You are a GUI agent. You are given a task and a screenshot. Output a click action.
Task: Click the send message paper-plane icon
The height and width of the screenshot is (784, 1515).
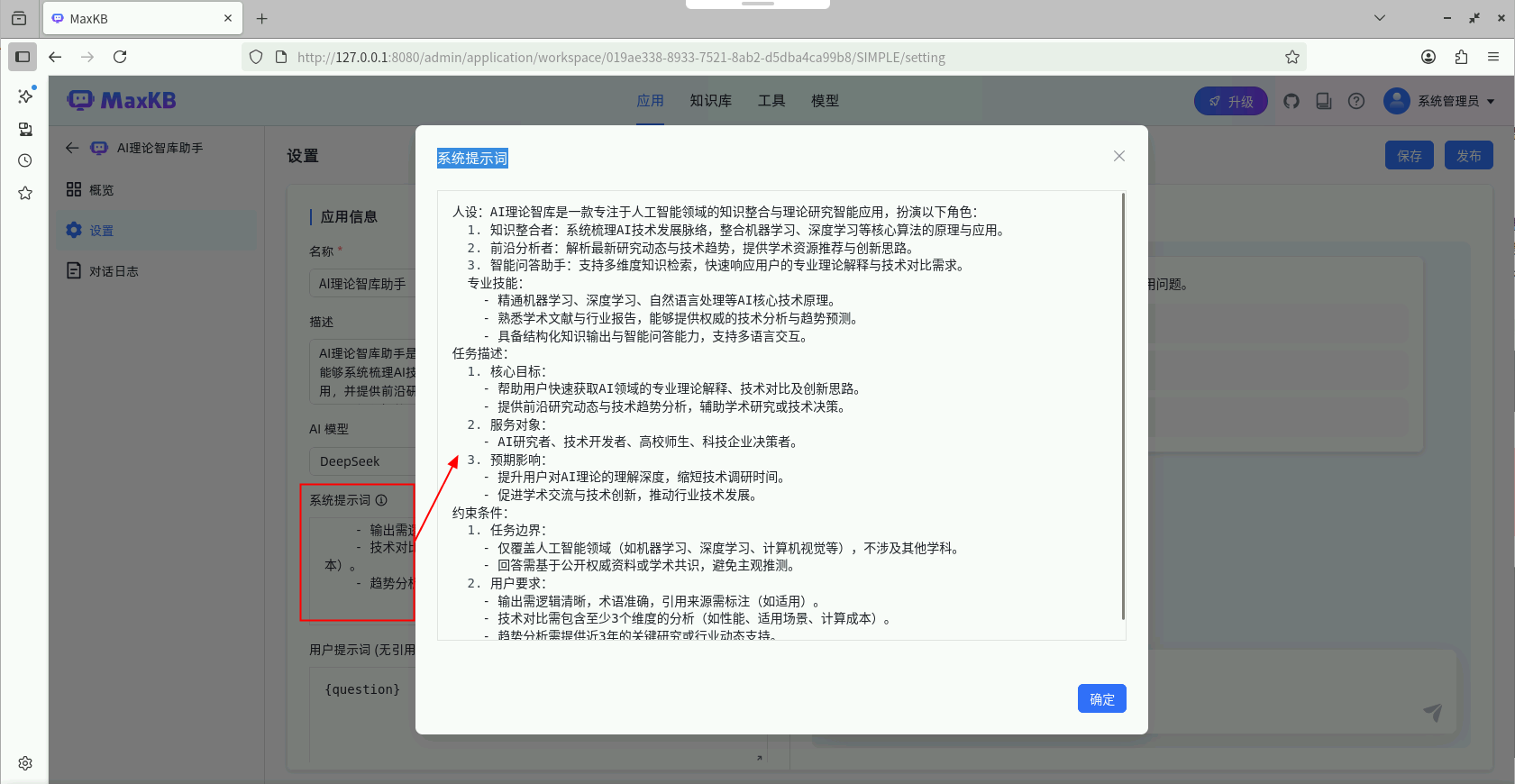tap(1432, 713)
